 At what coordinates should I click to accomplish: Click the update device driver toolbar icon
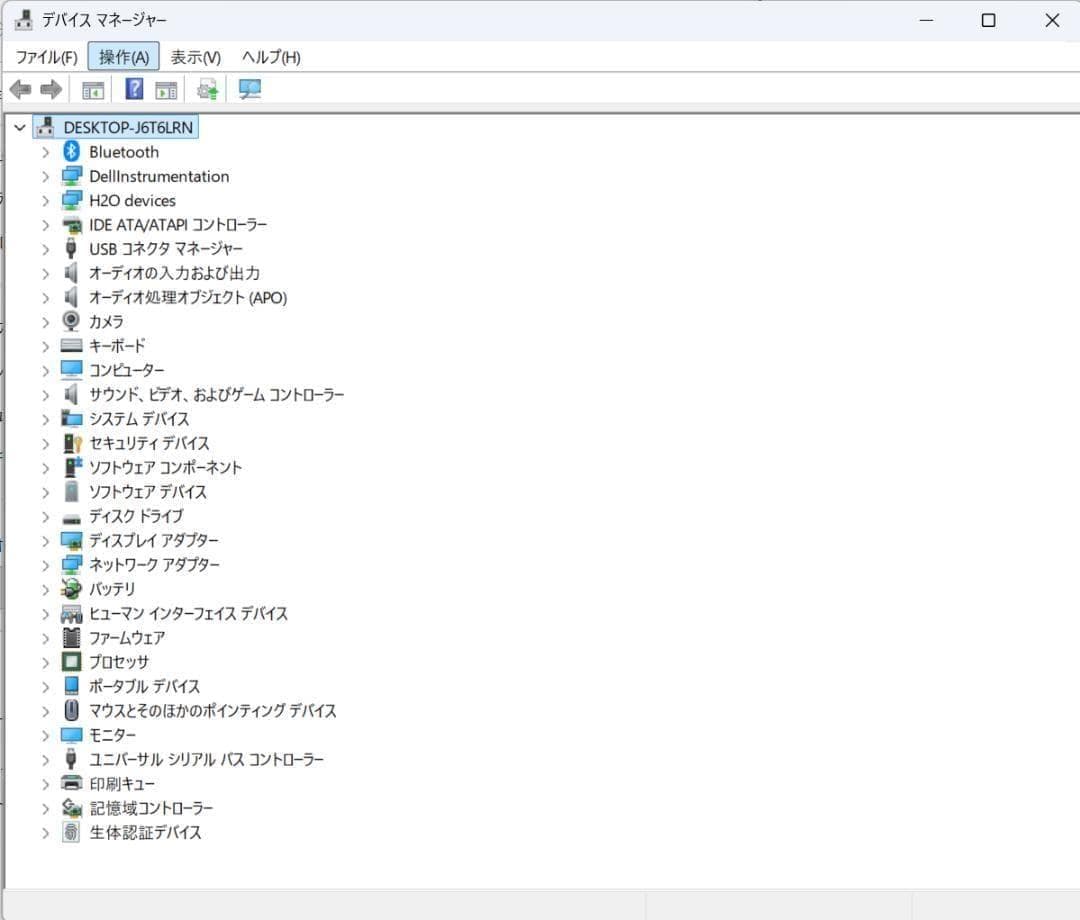tap(208, 90)
